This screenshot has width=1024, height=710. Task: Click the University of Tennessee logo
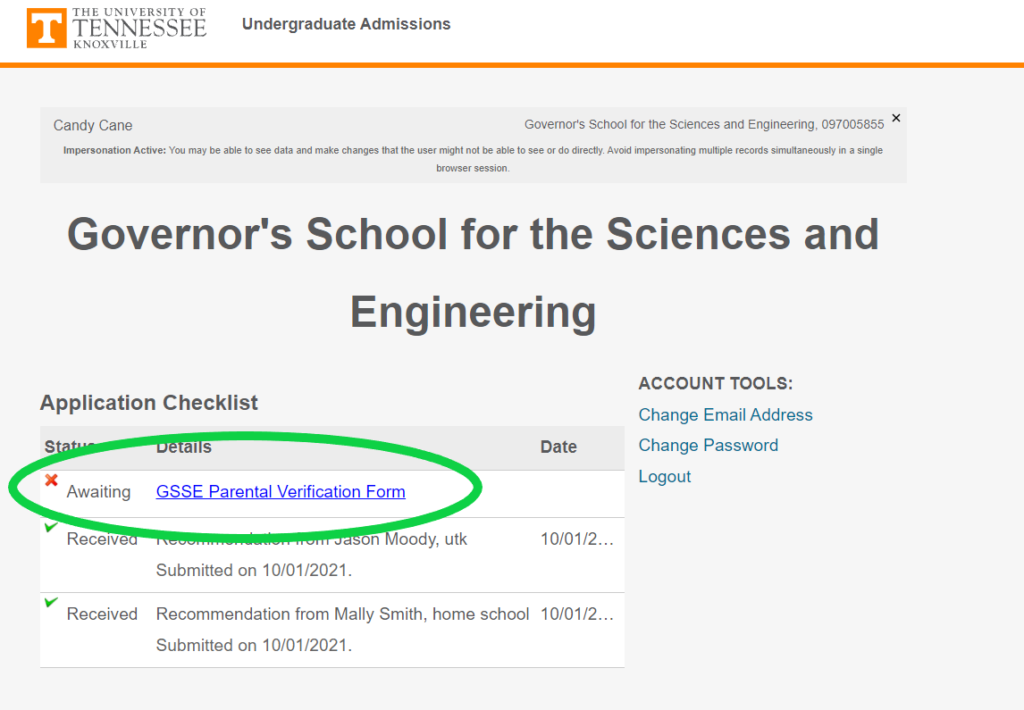pyautogui.click(x=115, y=27)
